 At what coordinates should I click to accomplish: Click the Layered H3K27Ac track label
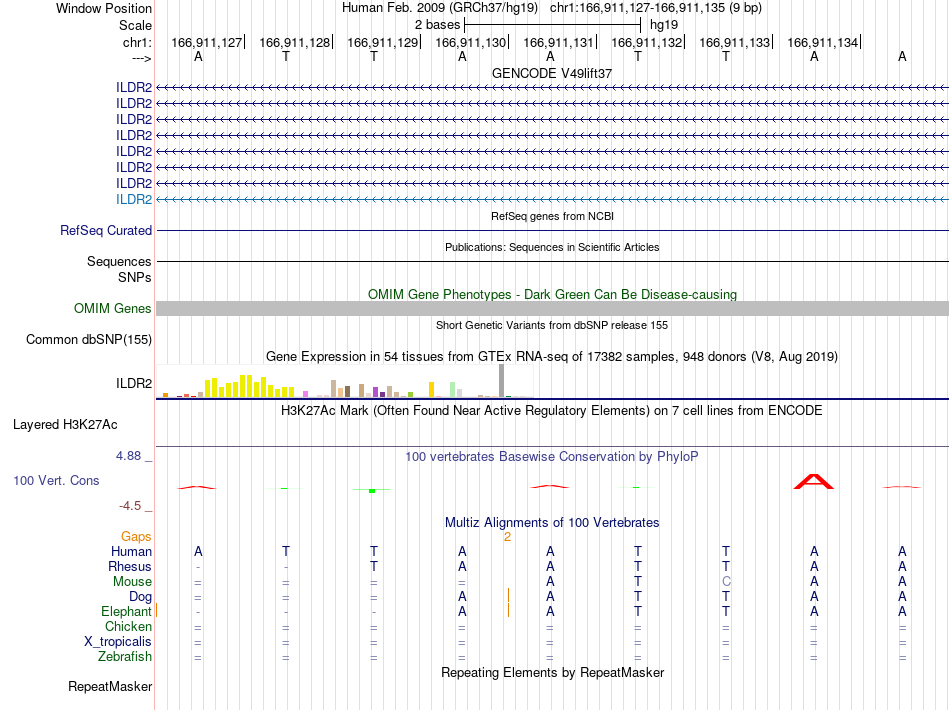point(65,425)
